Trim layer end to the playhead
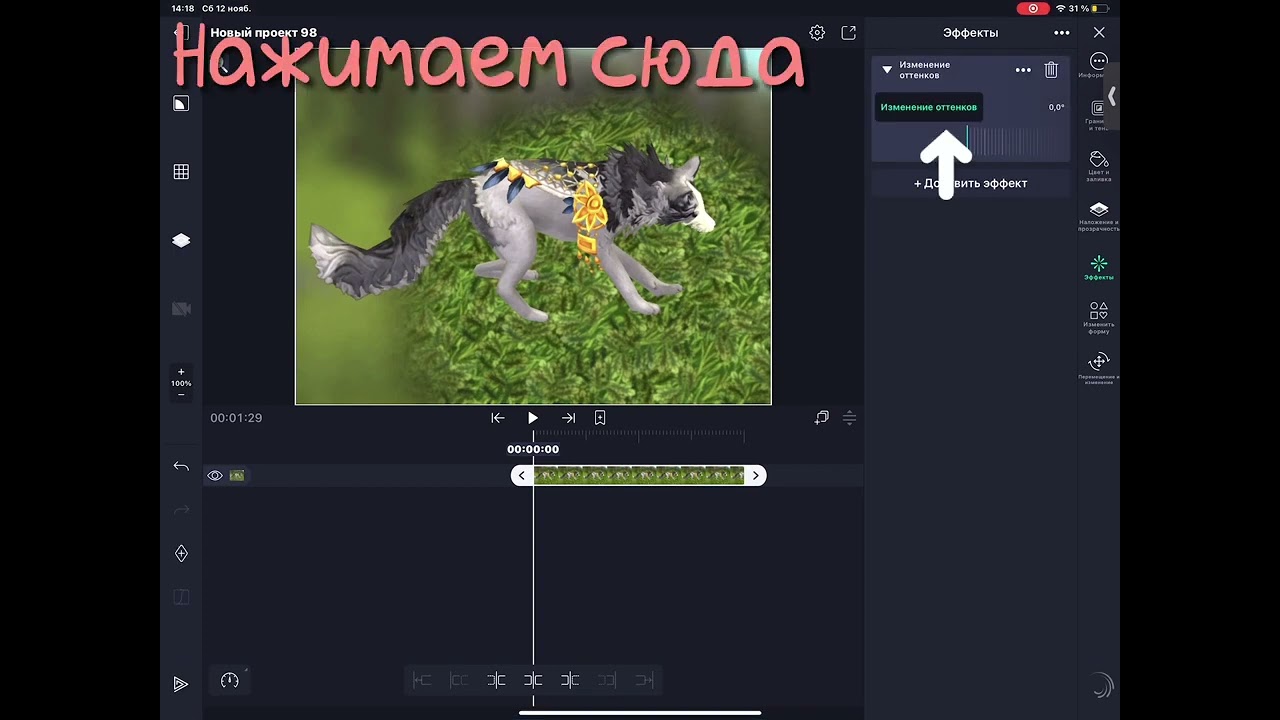This screenshot has height=720, width=1280. [570, 681]
